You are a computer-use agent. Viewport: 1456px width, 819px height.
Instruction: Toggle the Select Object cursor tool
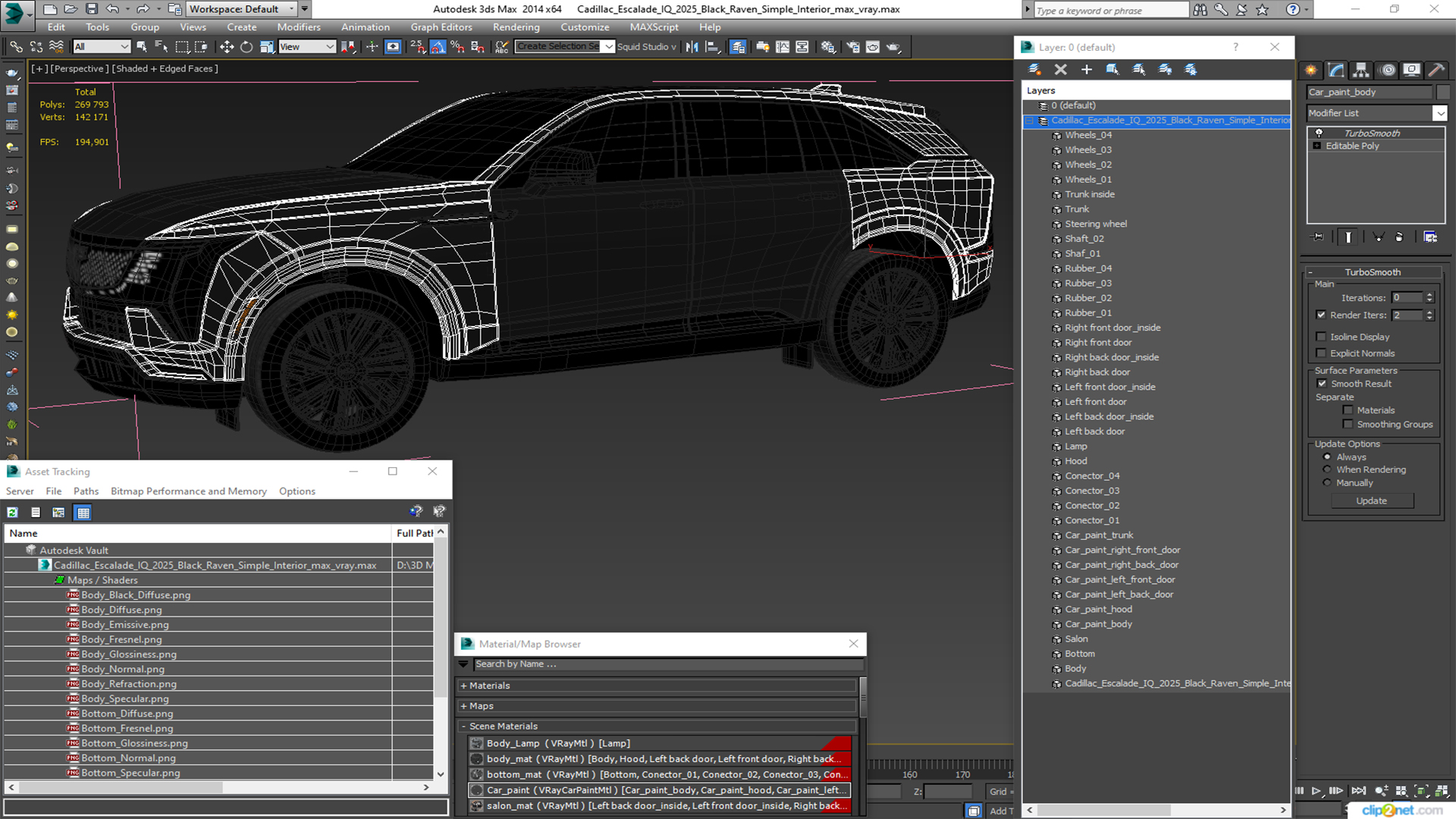(142, 47)
